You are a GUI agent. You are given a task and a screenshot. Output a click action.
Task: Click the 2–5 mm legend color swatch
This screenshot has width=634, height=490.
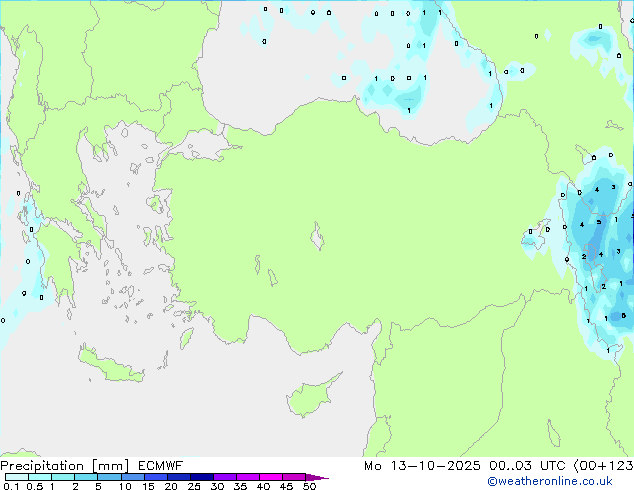pos(86,477)
